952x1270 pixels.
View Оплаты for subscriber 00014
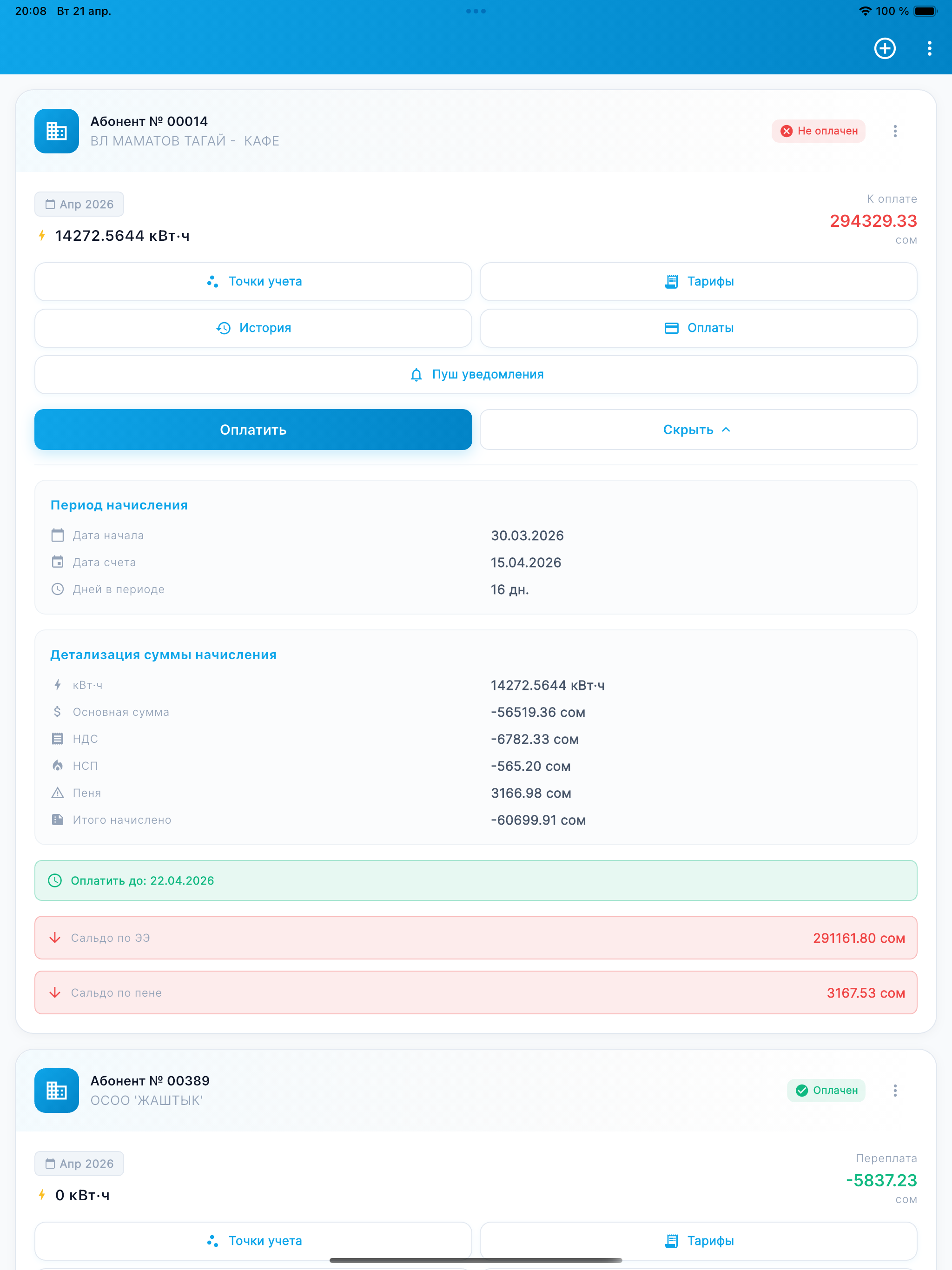point(698,328)
